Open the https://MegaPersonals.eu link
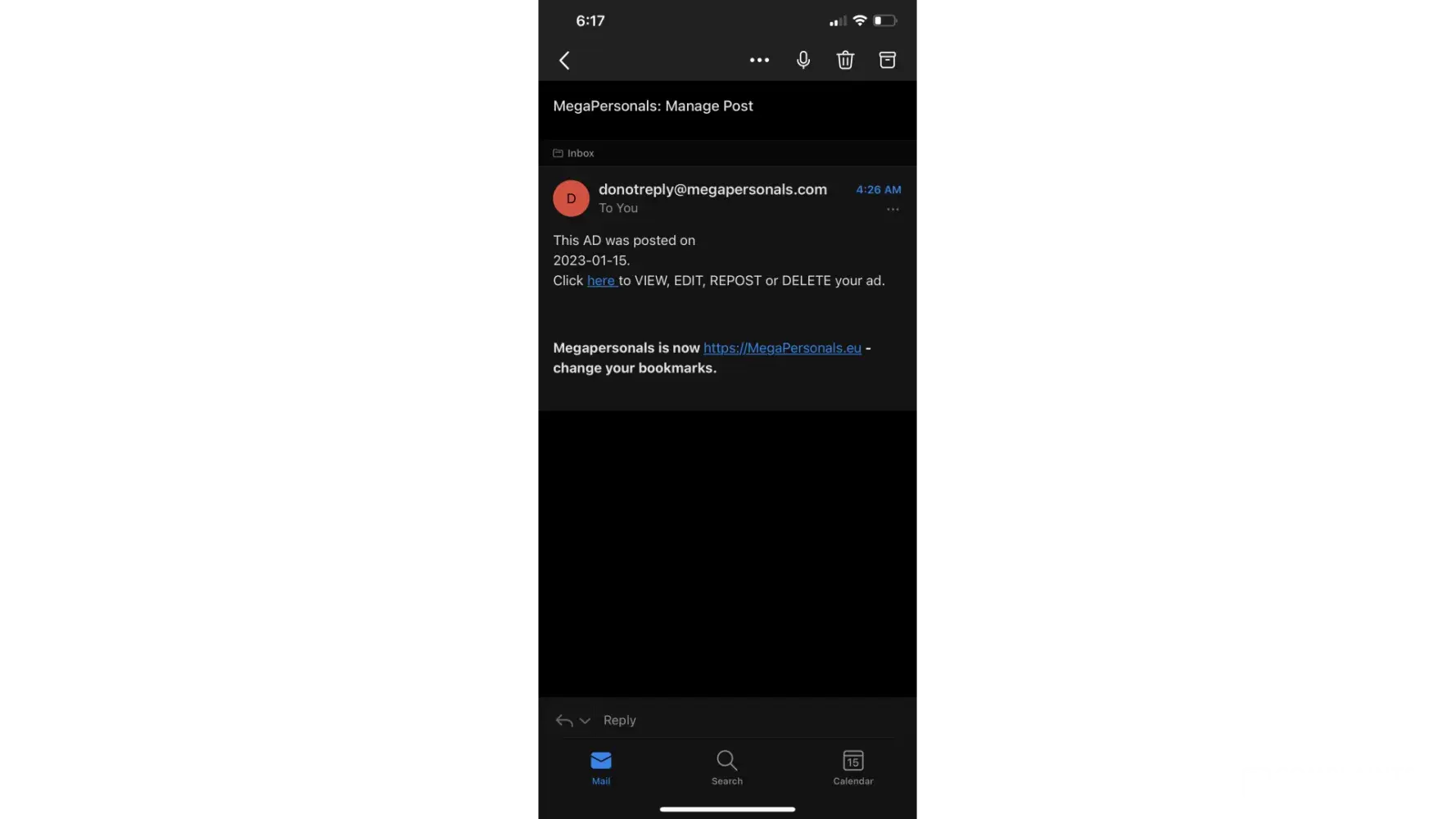Image resolution: width=1456 pixels, height=819 pixels. pos(782,348)
